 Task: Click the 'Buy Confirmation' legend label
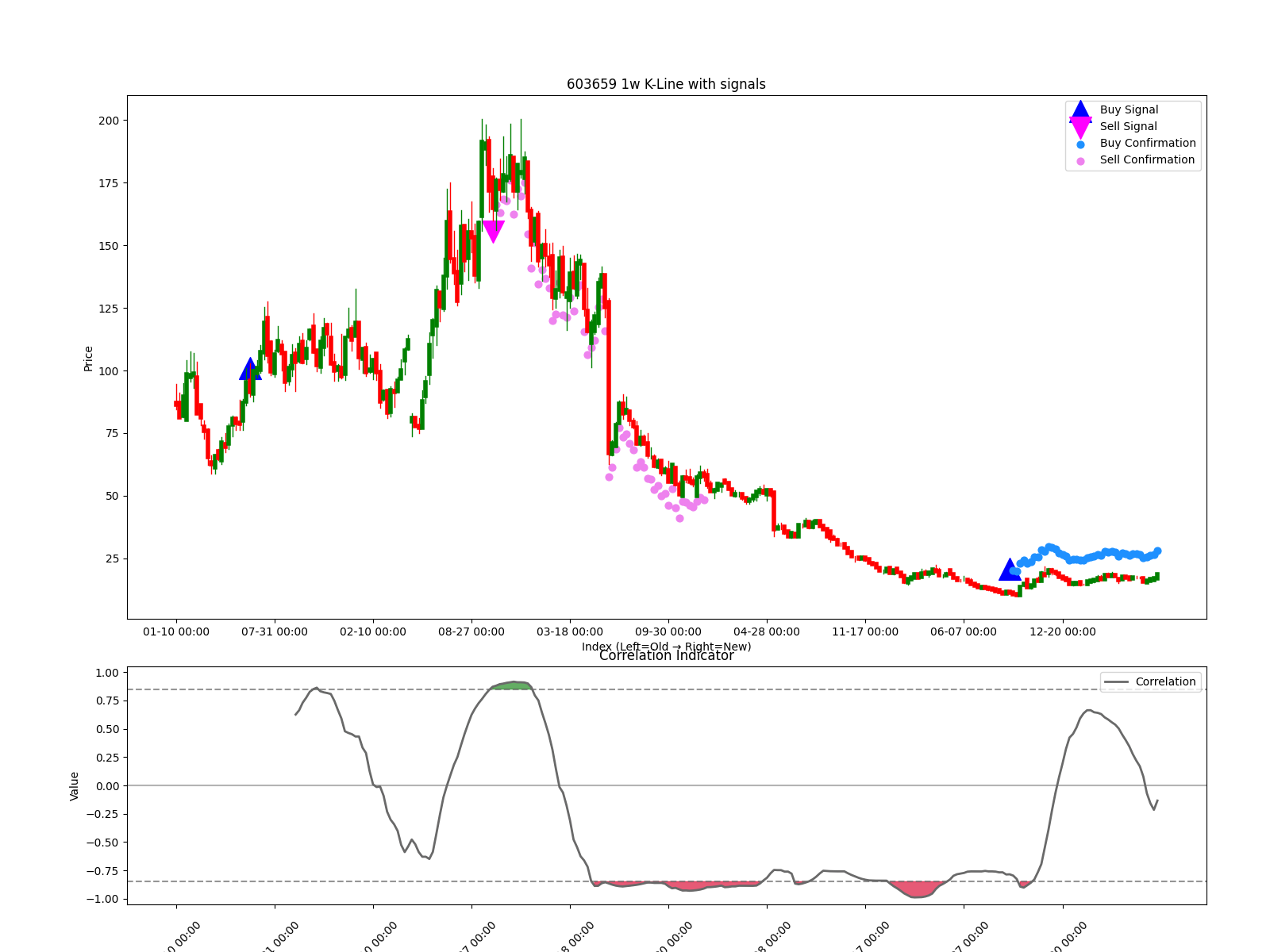point(1148,143)
